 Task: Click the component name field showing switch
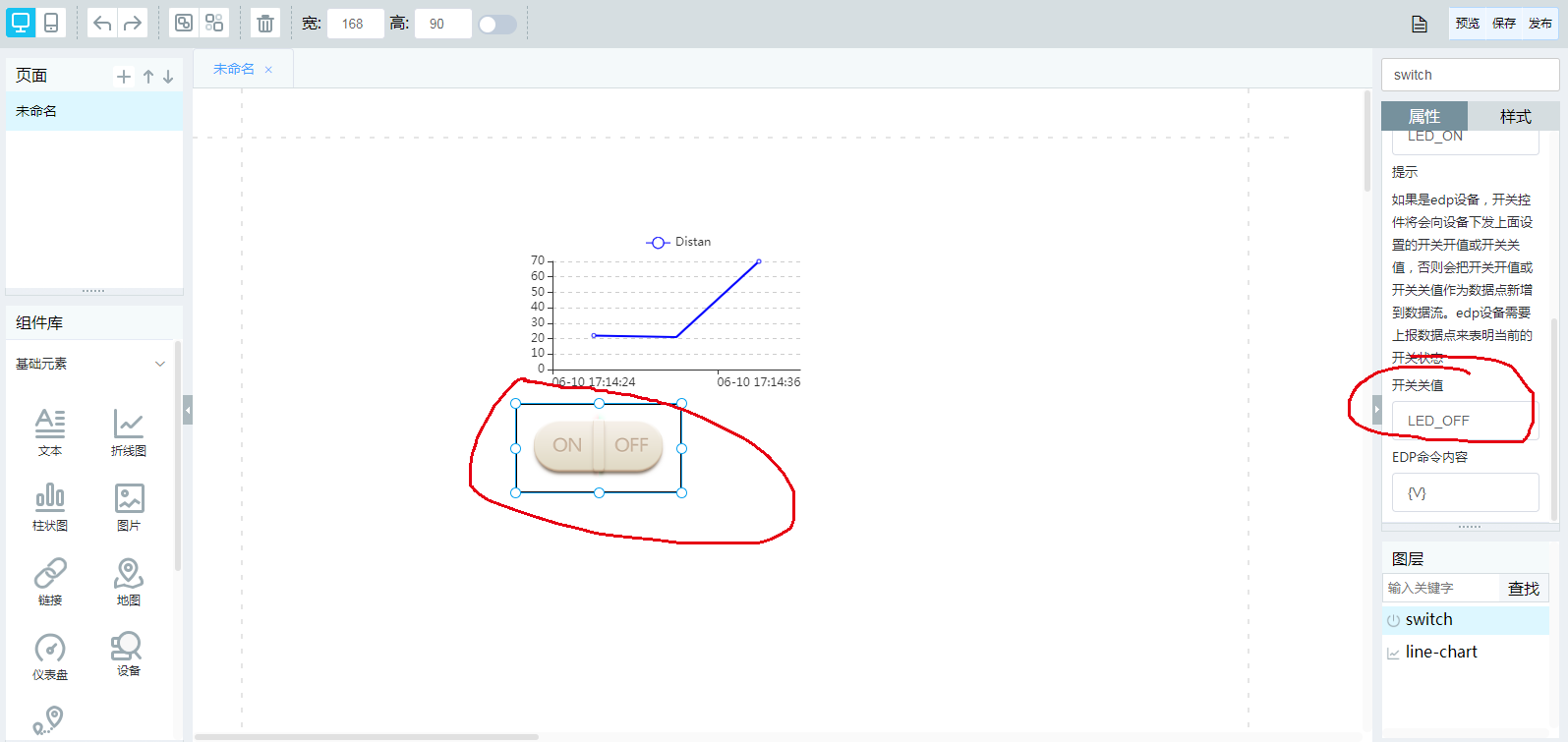click(x=1470, y=75)
